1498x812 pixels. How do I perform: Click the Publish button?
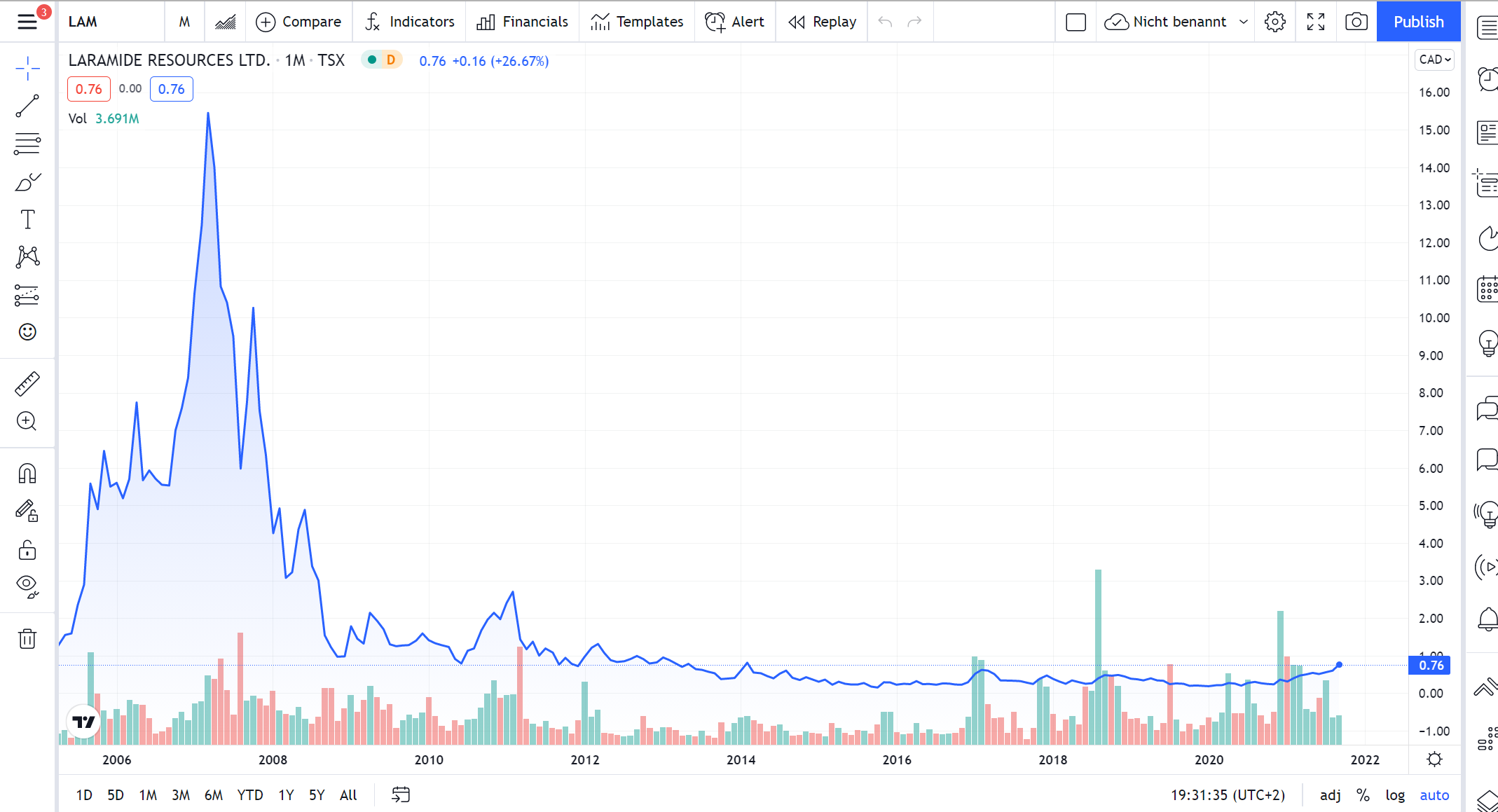(1418, 22)
